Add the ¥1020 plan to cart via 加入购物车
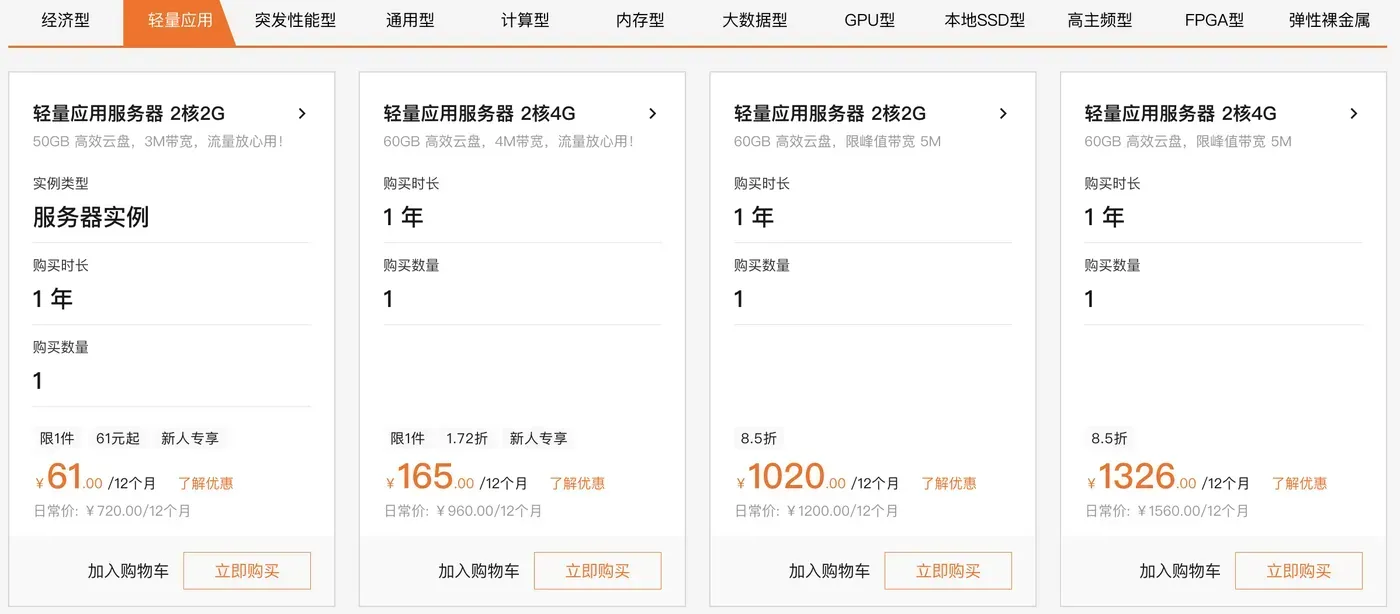The height and width of the screenshot is (614, 1400). (x=829, y=570)
